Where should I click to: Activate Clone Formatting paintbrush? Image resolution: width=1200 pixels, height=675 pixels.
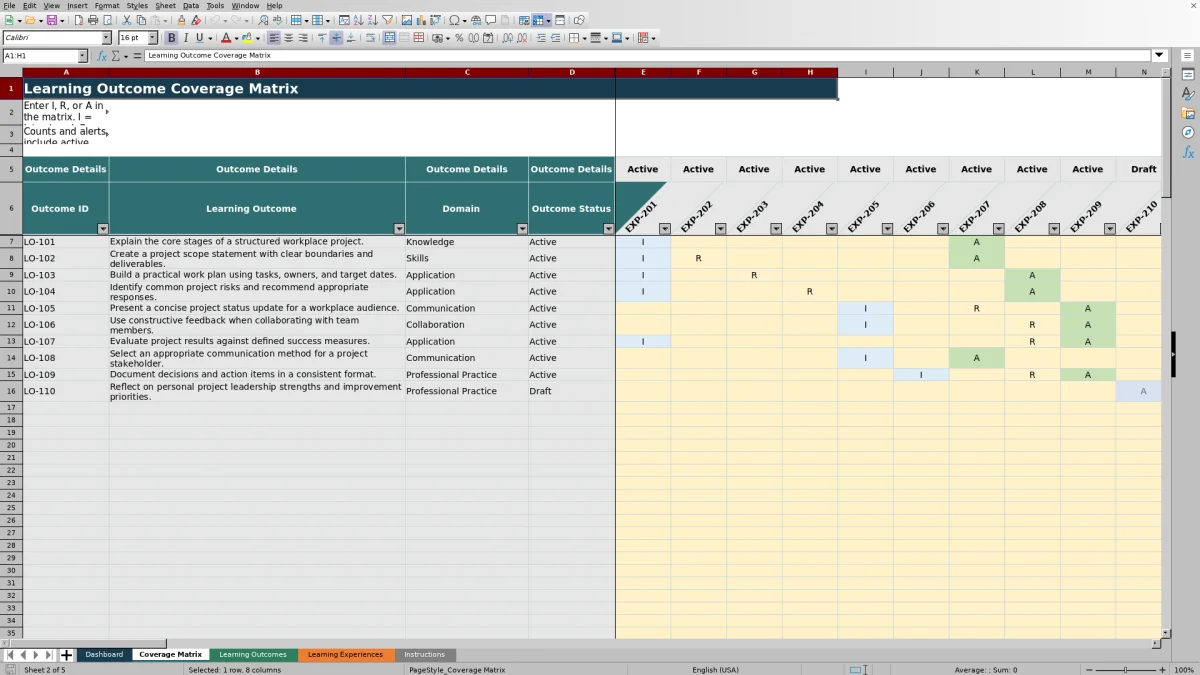[181, 20]
